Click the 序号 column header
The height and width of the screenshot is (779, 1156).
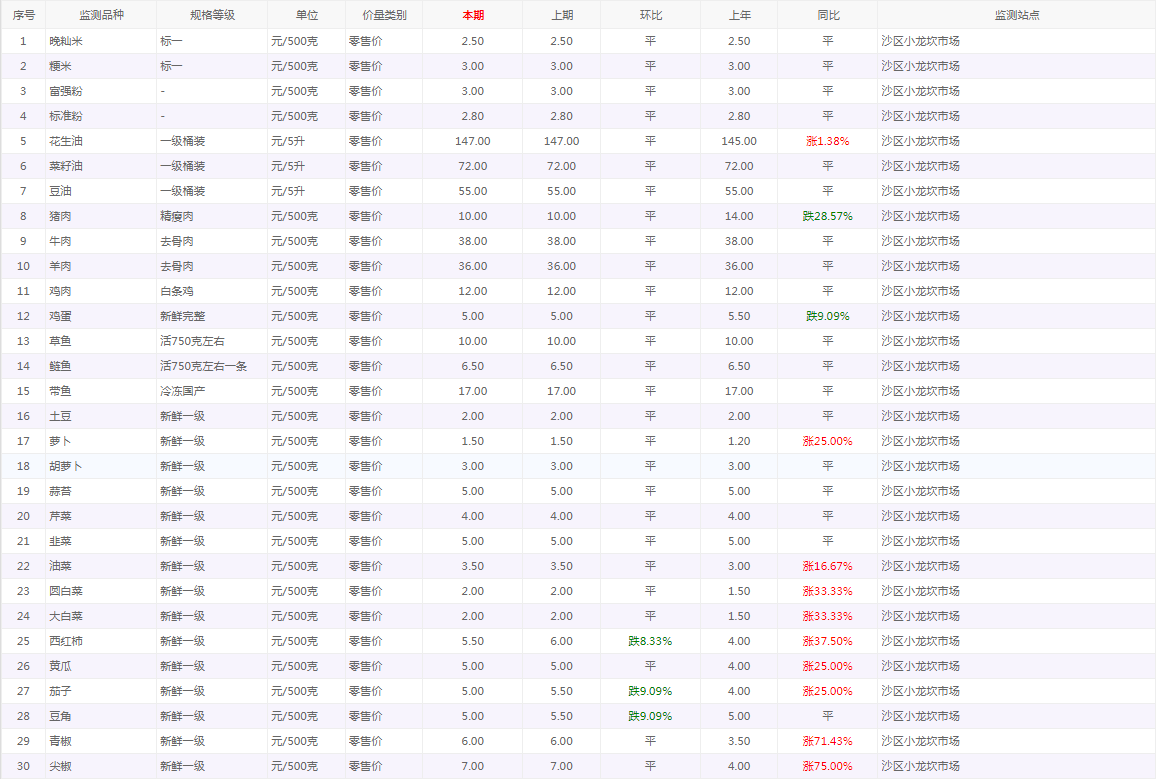tap(23, 15)
